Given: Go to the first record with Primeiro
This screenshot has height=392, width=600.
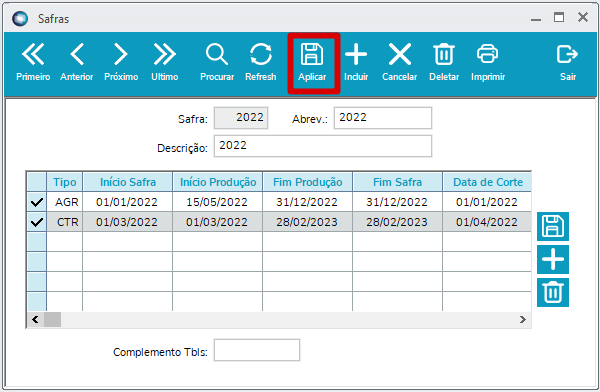Looking at the screenshot, I should coord(33,62).
